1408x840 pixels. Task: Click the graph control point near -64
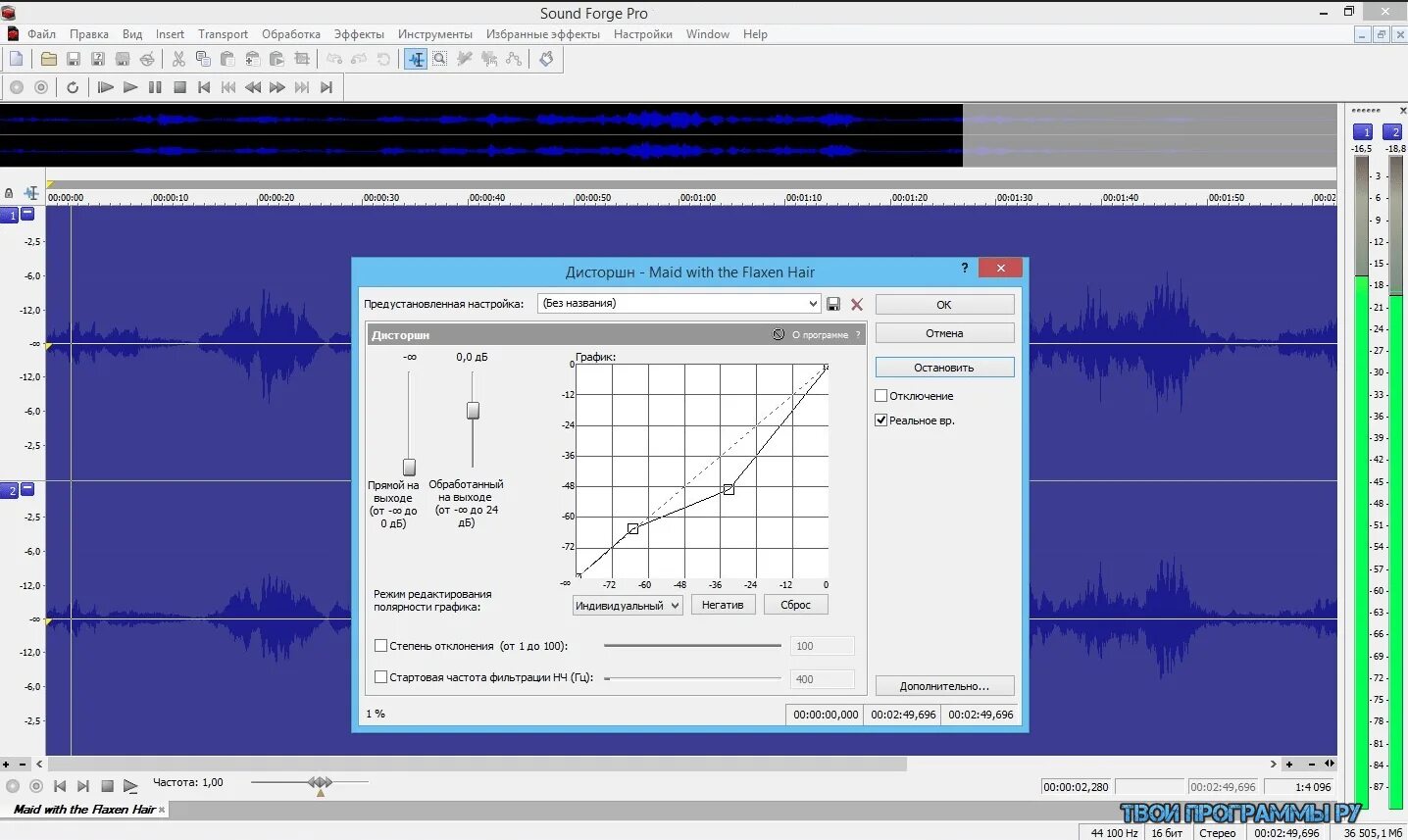(x=632, y=528)
